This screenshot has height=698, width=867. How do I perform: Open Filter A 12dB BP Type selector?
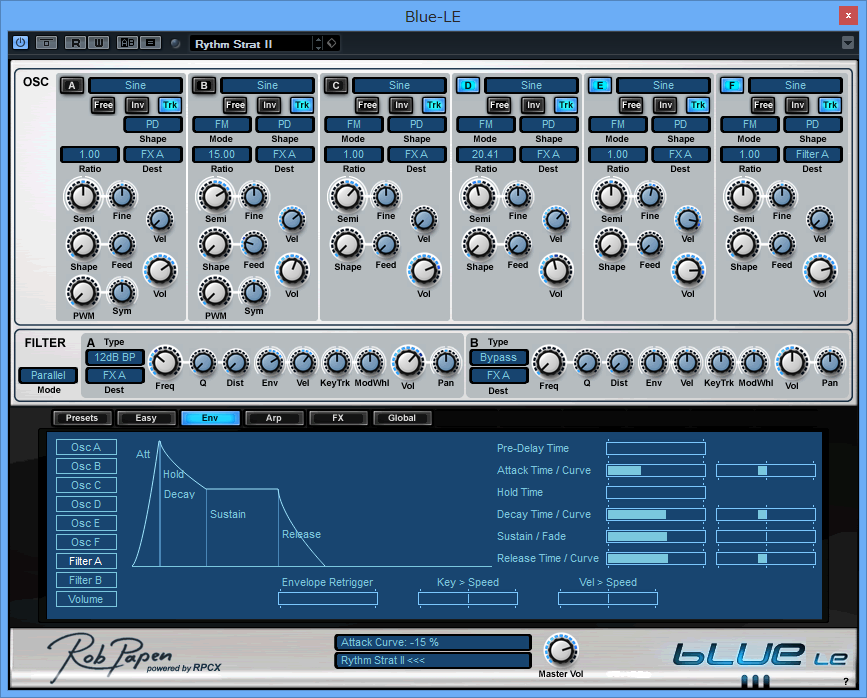[x=114, y=357]
